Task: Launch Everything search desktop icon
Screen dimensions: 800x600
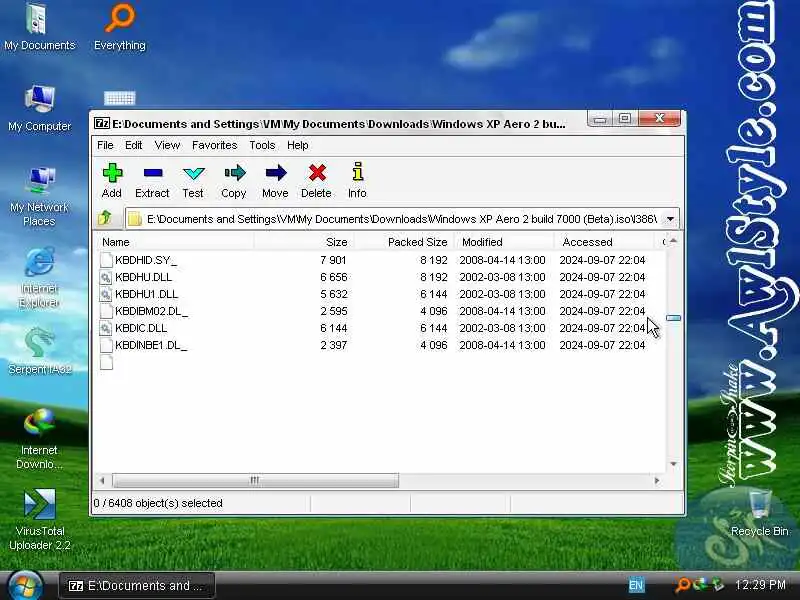Action: [x=120, y=27]
